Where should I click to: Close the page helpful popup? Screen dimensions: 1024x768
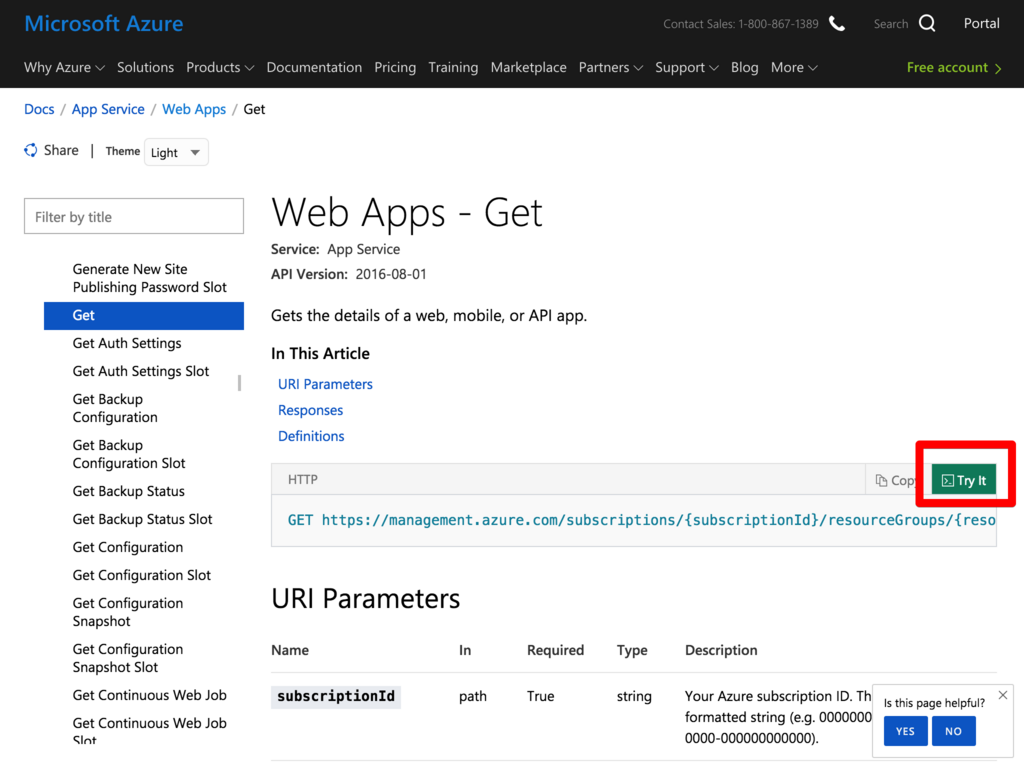pyautogui.click(x=1002, y=695)
